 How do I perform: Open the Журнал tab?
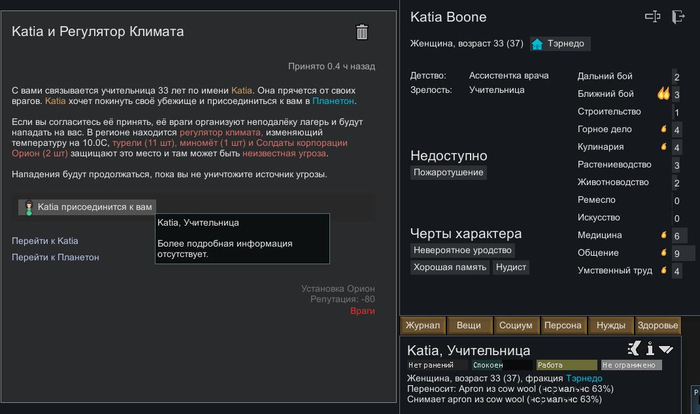pyautogui.click(x=422, y=325)
